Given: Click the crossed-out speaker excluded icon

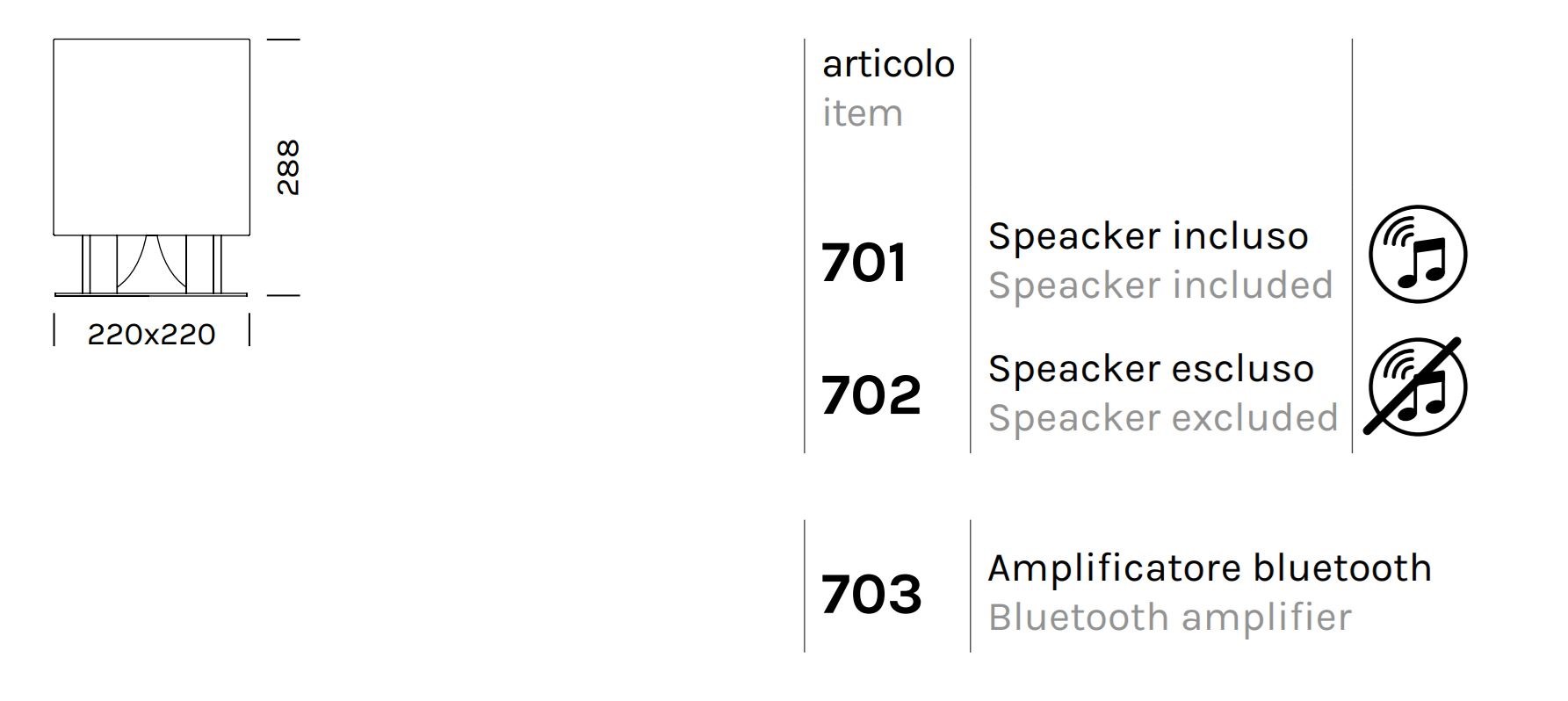Looking at the screenshot, I should click(x=1416, y=387).
